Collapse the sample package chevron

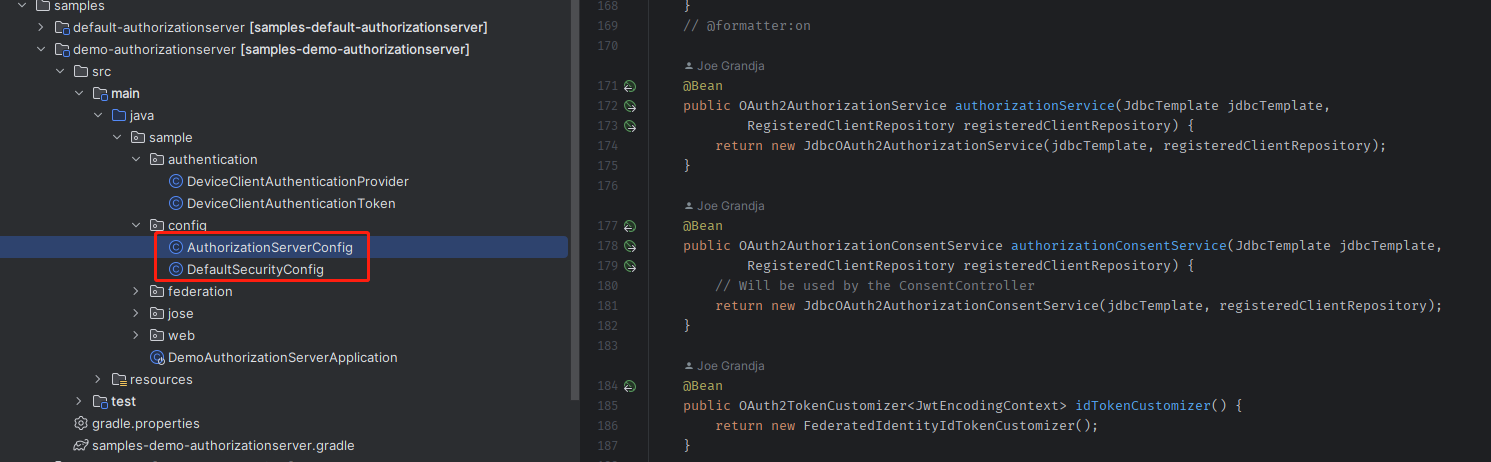[117, 137]
